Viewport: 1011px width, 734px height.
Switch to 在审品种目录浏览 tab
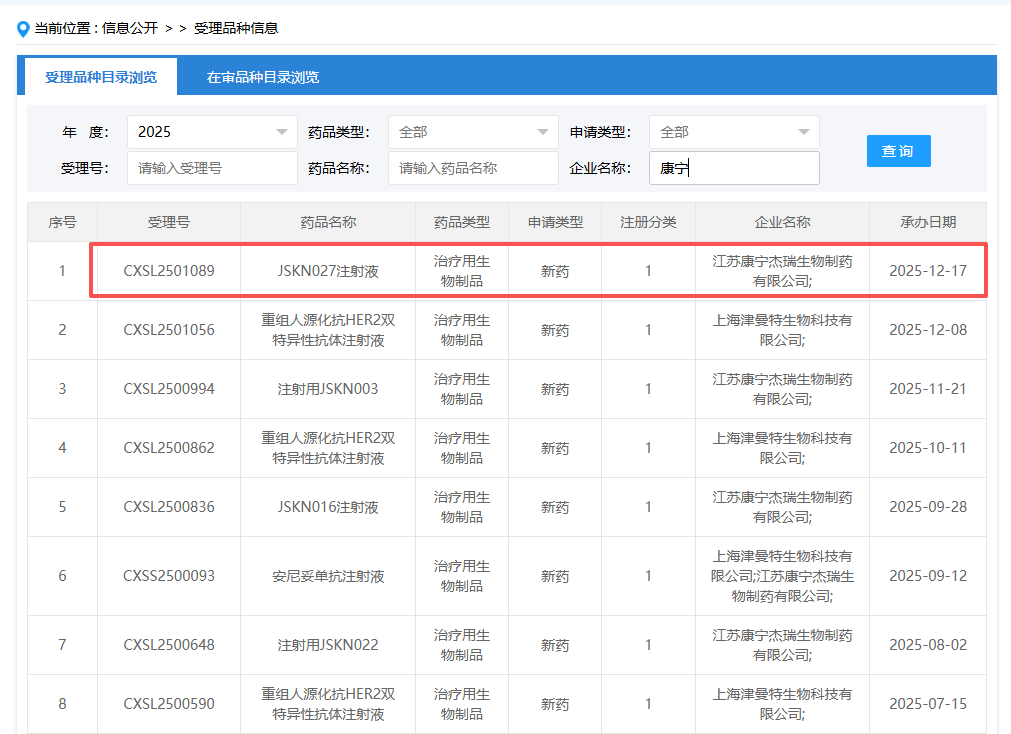point(263,77)
